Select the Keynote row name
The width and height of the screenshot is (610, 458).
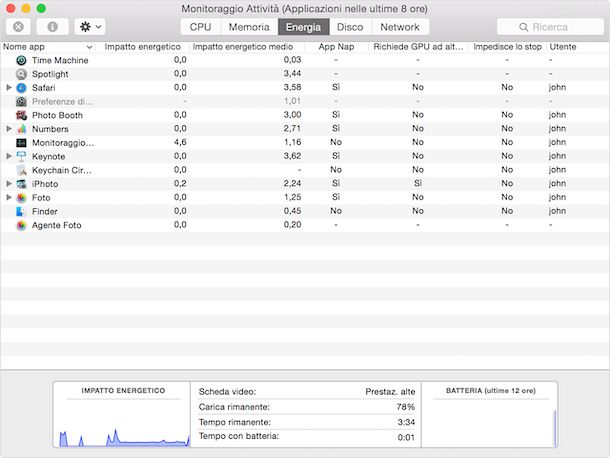pos(49,156)
